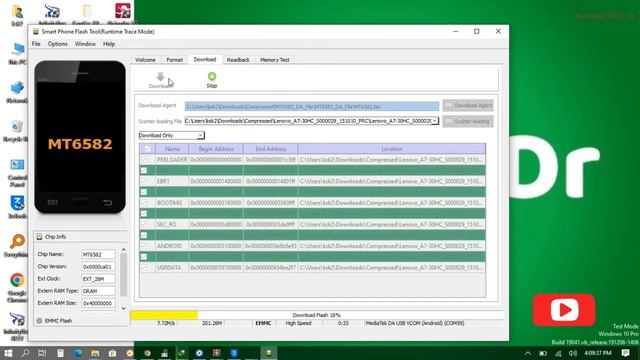
Task: Open the Options menu
Action: pyautogui.click(x=58, y=44)
